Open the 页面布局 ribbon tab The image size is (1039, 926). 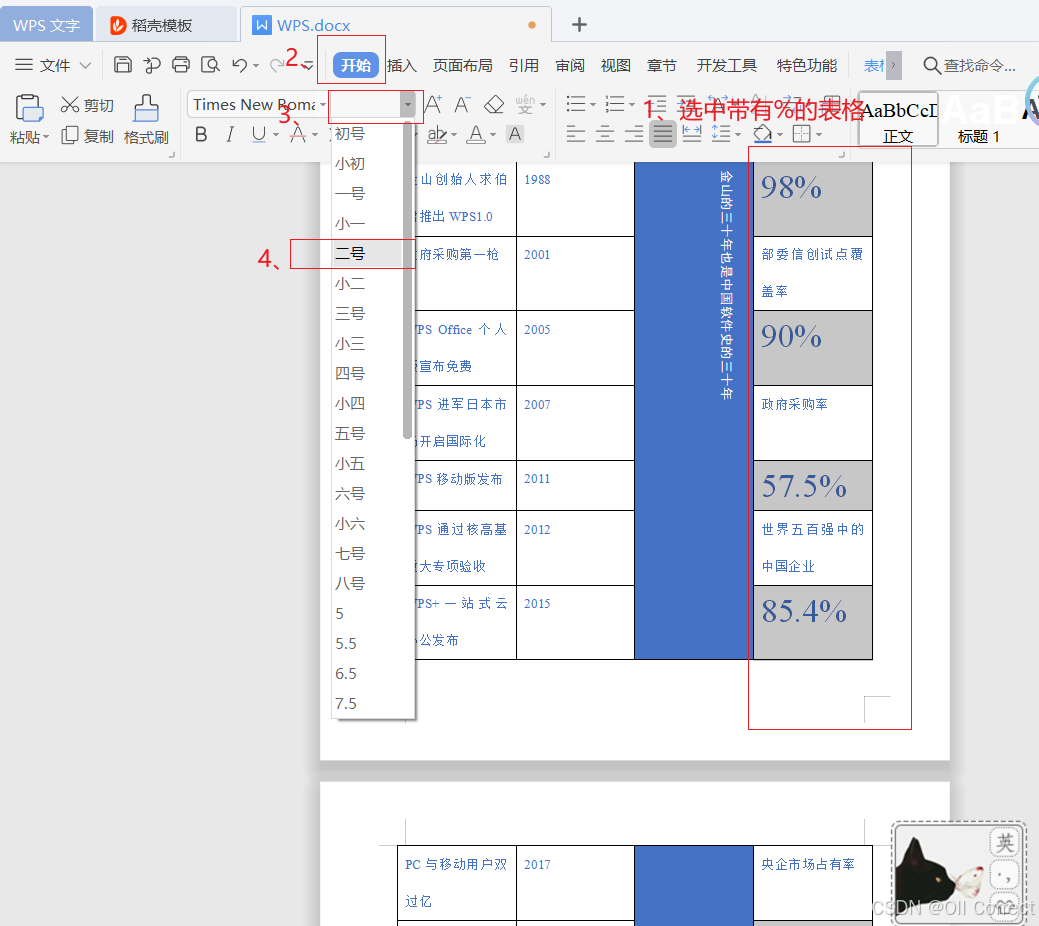463,66
